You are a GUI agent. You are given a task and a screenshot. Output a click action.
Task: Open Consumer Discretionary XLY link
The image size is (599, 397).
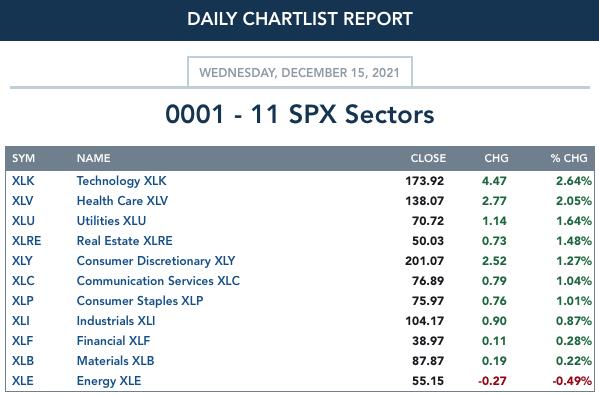[x=156, y=261]
